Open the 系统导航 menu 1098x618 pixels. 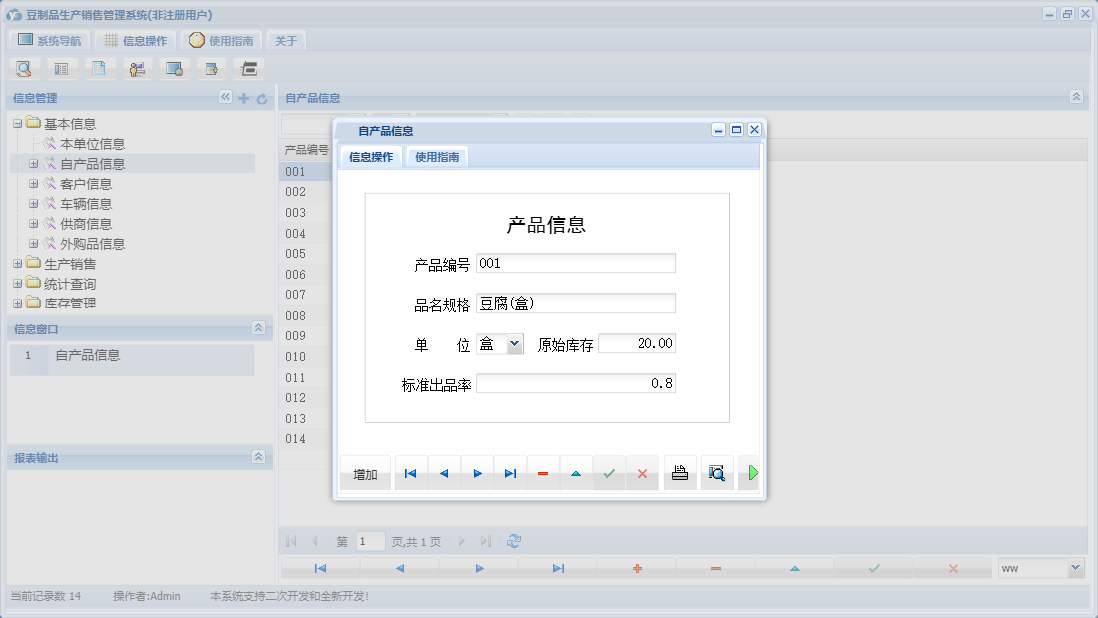coord(49,40)
